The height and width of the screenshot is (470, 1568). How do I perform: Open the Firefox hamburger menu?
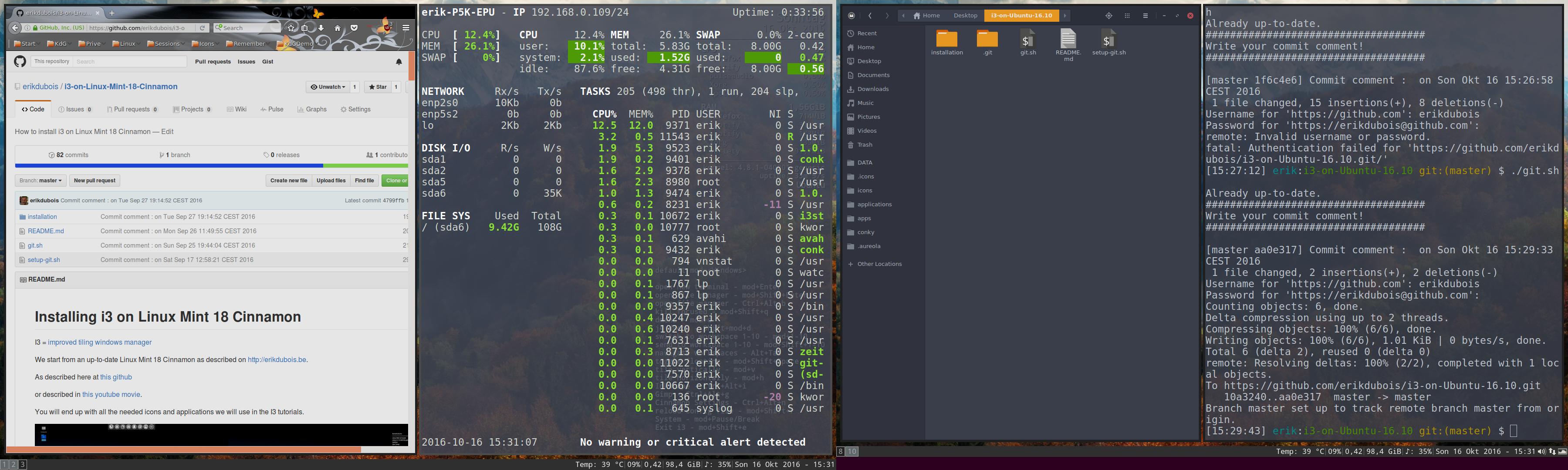406,27
